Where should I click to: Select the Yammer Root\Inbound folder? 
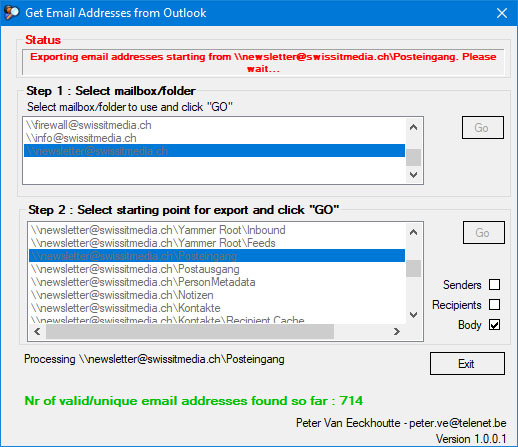coord(217,230)
